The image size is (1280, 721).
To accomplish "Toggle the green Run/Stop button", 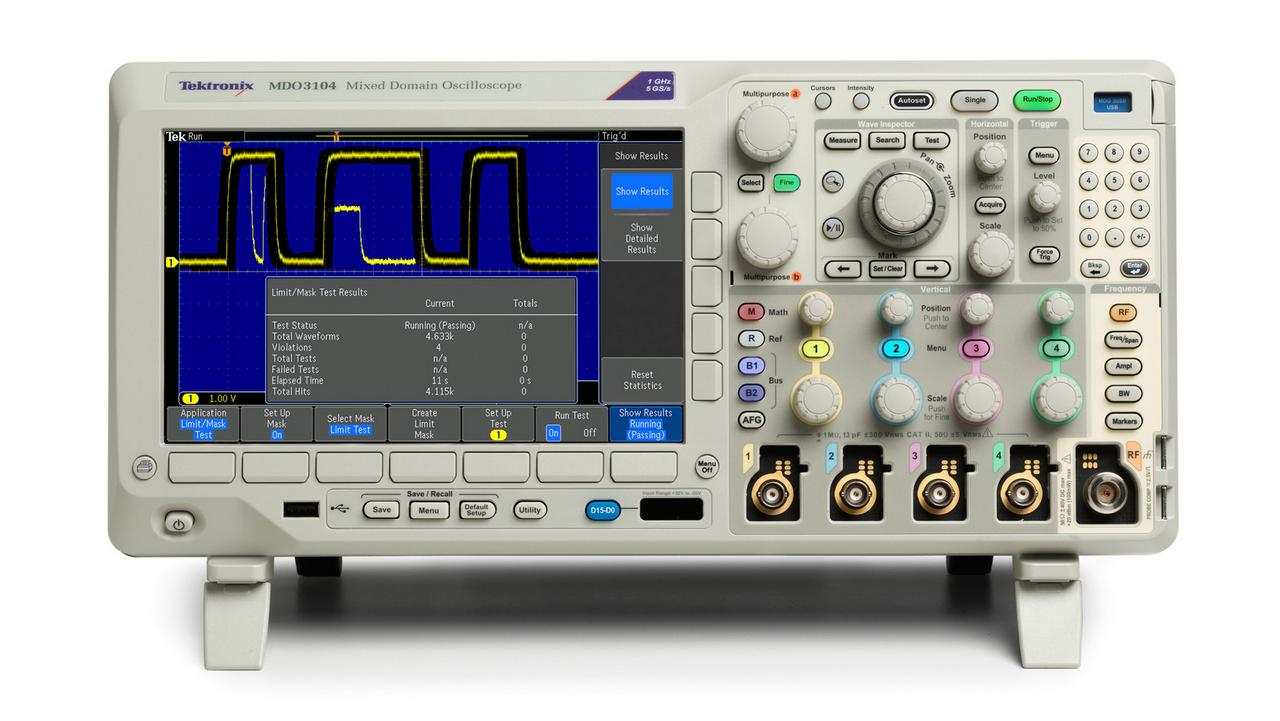I will click(x=1035, y=100).
